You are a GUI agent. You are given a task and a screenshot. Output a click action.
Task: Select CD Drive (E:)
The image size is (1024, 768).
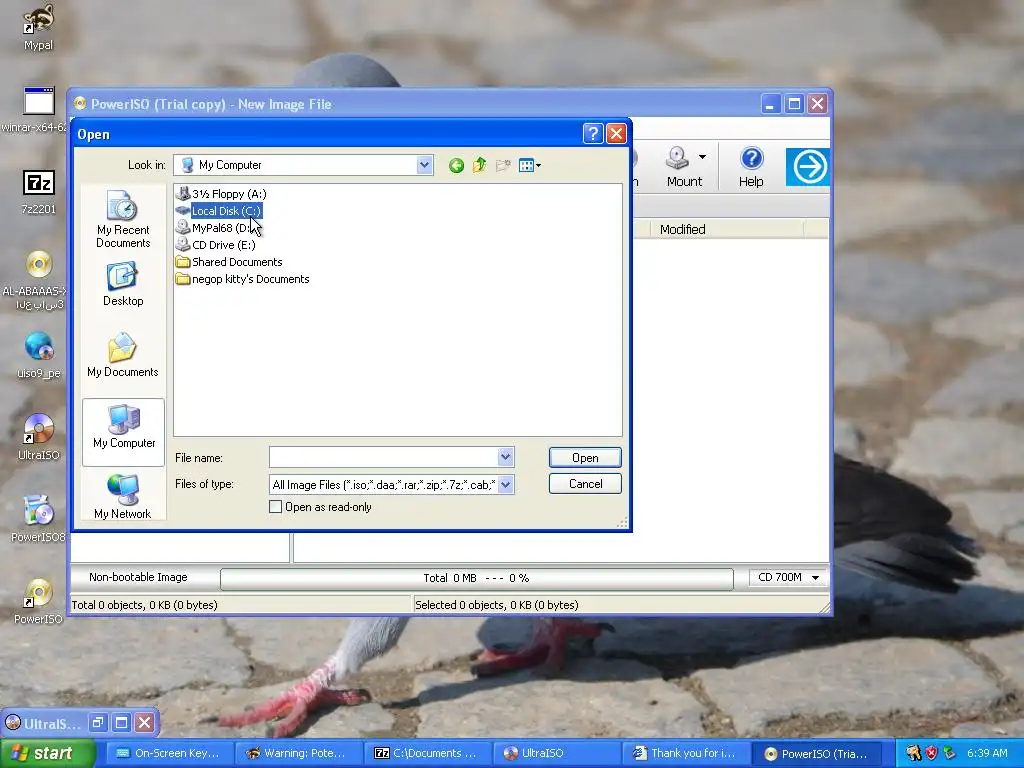(x=216, y=245)
